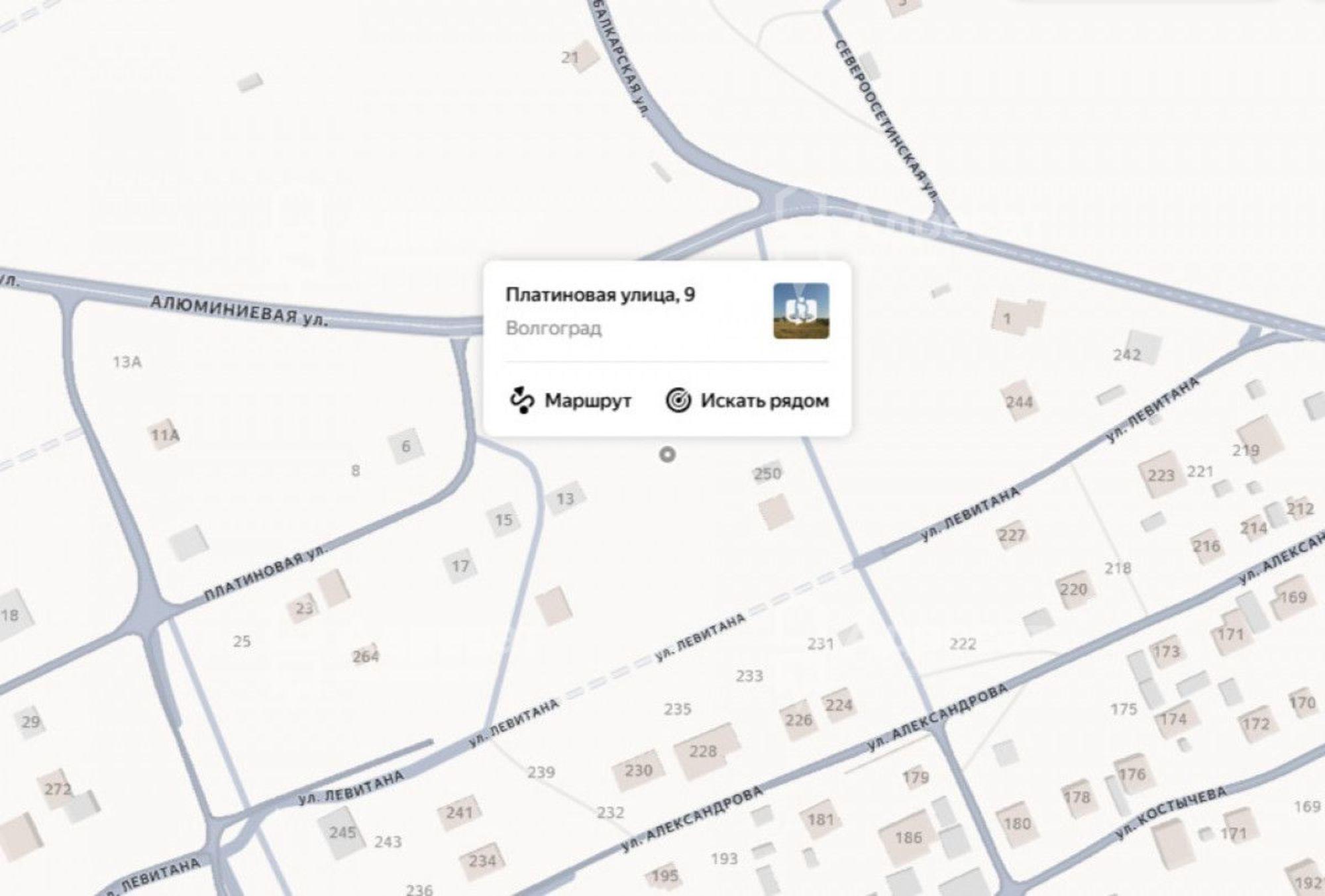Image resolution: width=1325 pixels, height=896 pixels.
Task: Select building number 220
Action: coord(1073,589)
